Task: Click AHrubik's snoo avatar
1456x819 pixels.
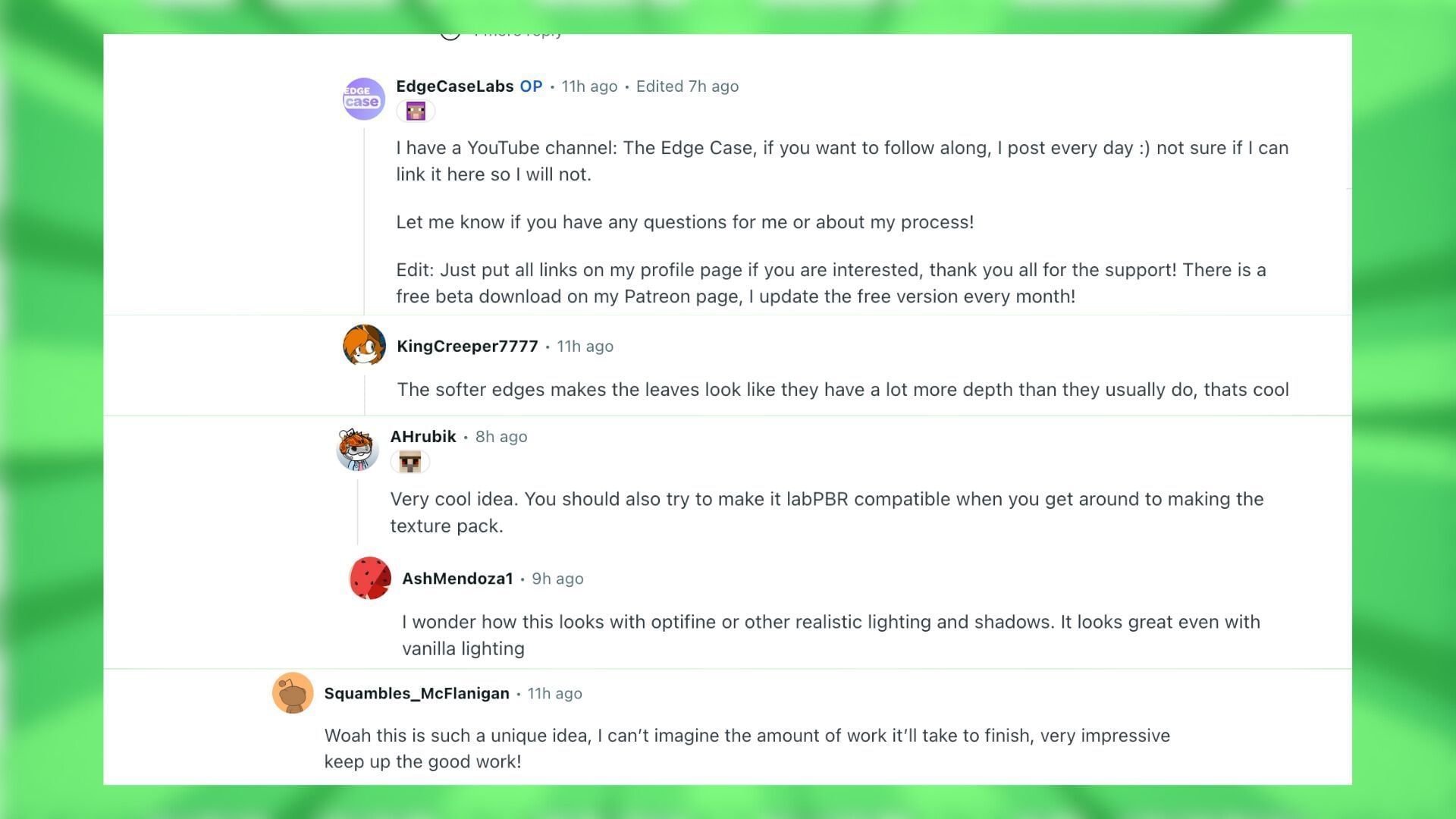Action: tap(357, 449)
